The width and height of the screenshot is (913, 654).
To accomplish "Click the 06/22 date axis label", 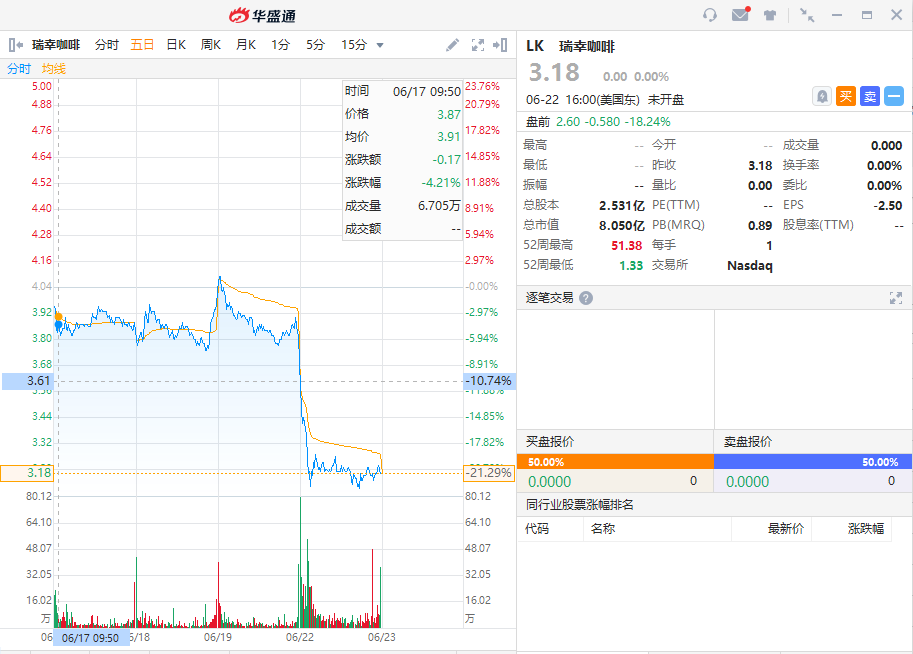I will tap(300, 637).
